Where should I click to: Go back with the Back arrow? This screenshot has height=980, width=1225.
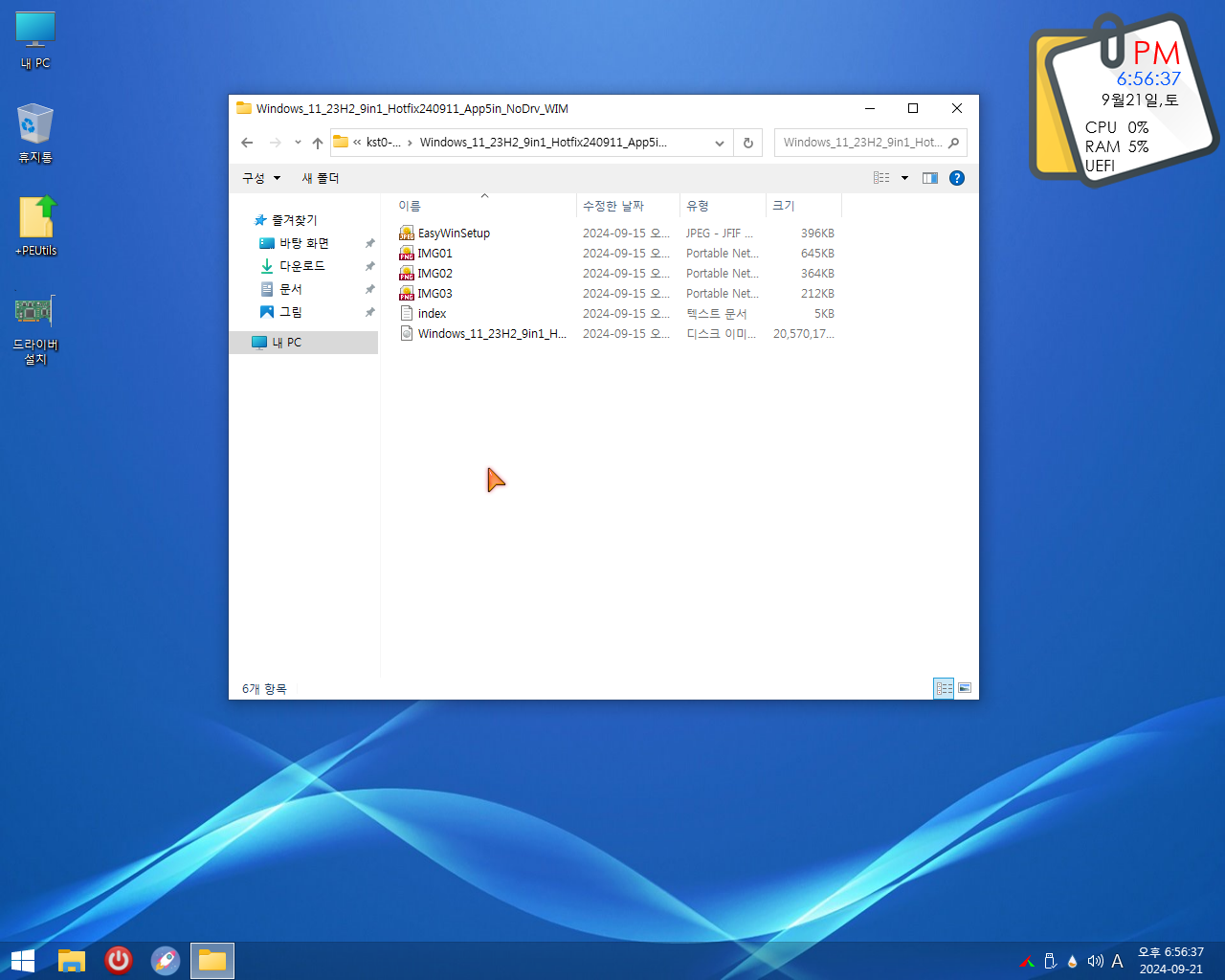(248, 143)
